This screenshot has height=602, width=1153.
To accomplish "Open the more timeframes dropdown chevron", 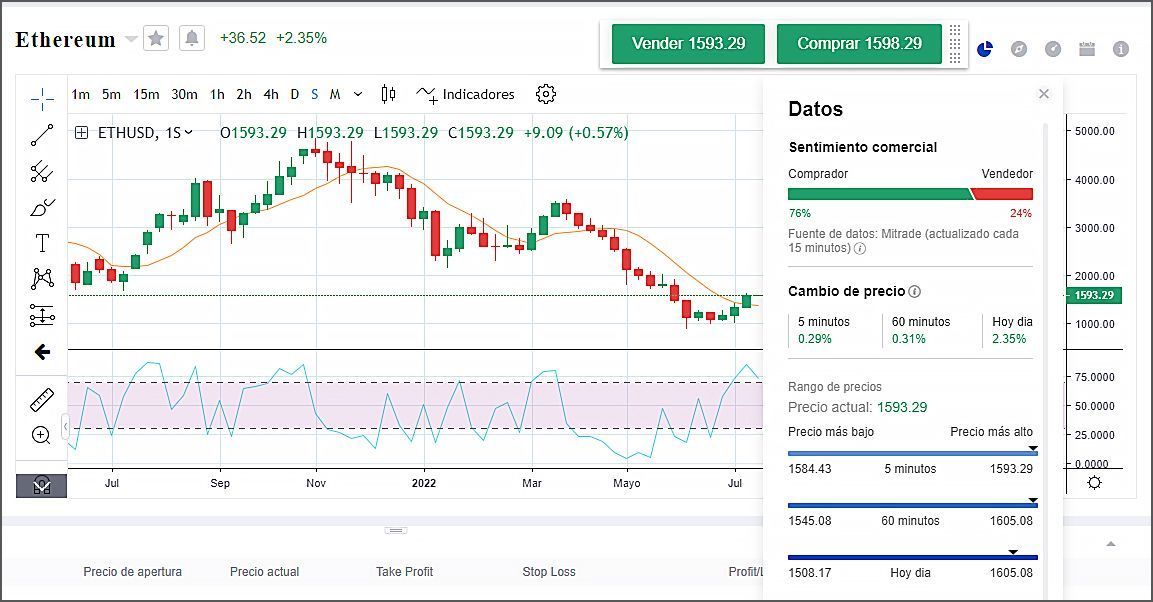I will coord(357,95).
